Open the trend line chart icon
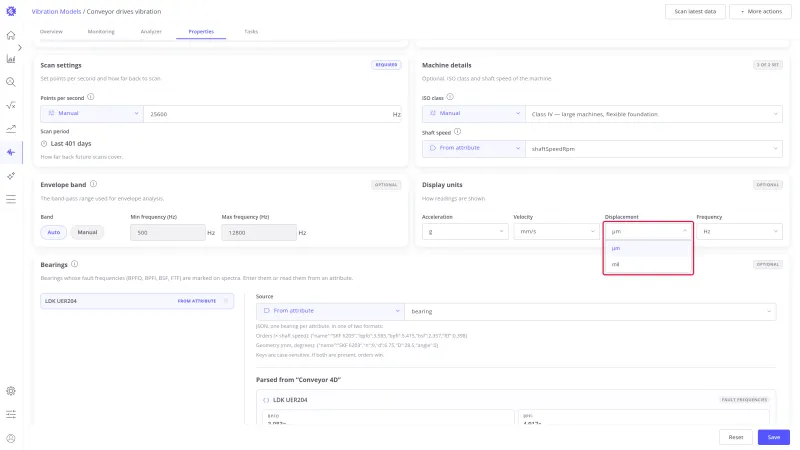The image size is (800, 450). [11, 129]
